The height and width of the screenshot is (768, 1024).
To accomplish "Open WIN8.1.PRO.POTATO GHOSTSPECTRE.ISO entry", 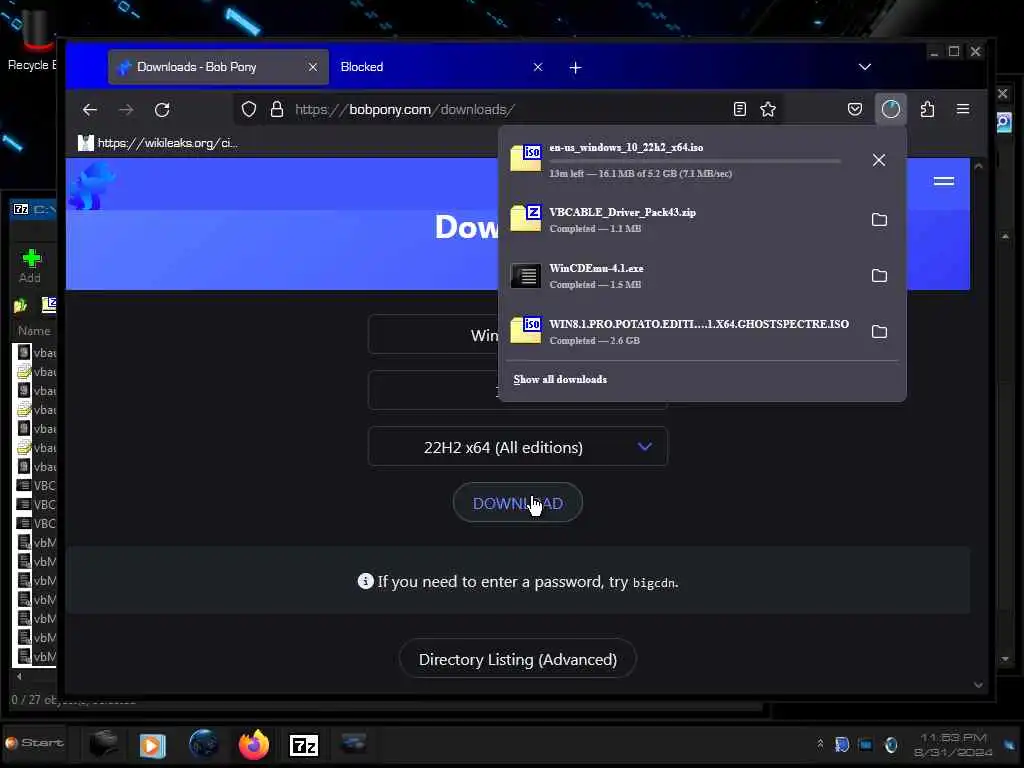I will click(x=679, y=332).
